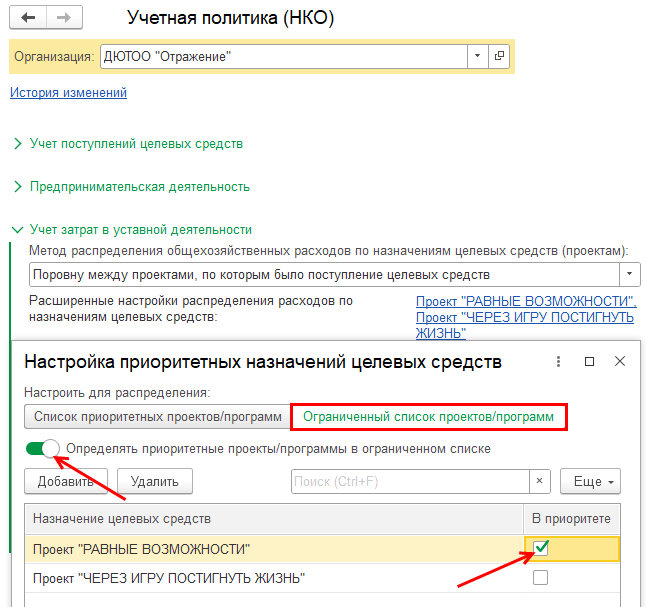The height and width of the screenshot is (607, 646).
Task: Go forward with the right arrow button
Action: (64, 17)
